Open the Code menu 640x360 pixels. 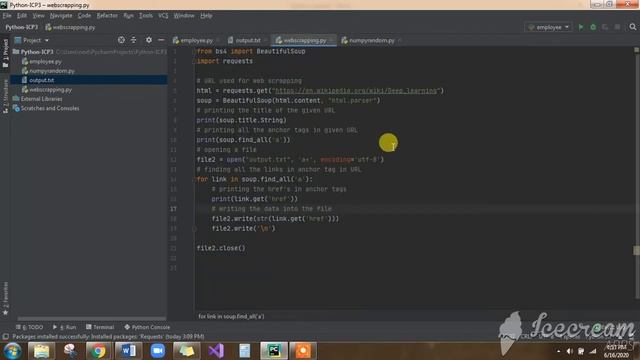tap(84, 16)
